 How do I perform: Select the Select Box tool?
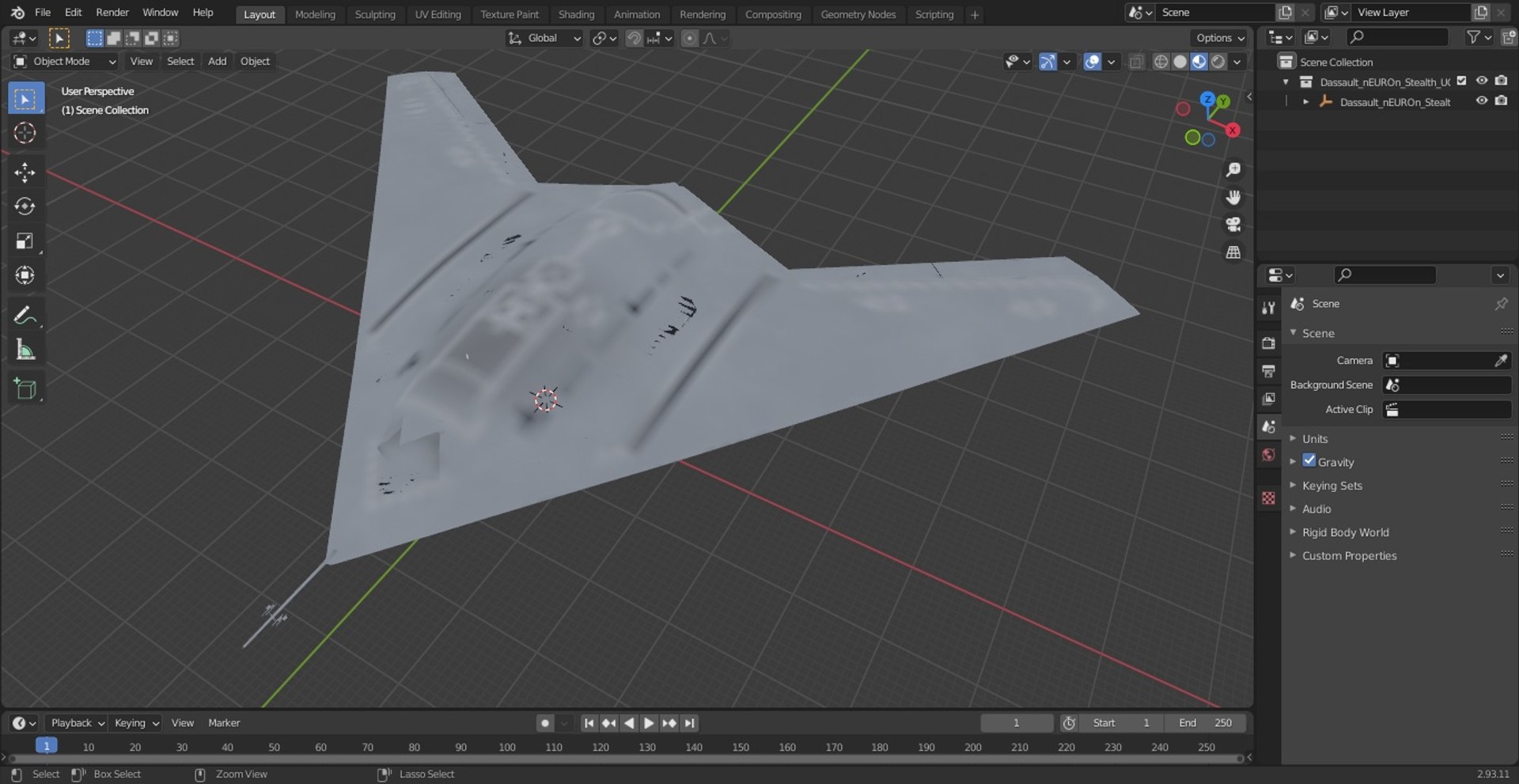click(25, 99)
